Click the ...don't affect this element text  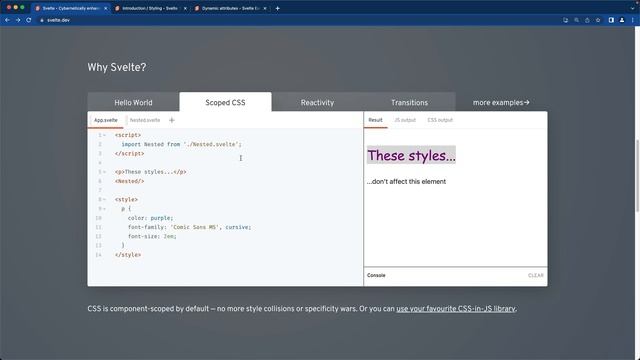pyautogui.click(x=406, y=182)
